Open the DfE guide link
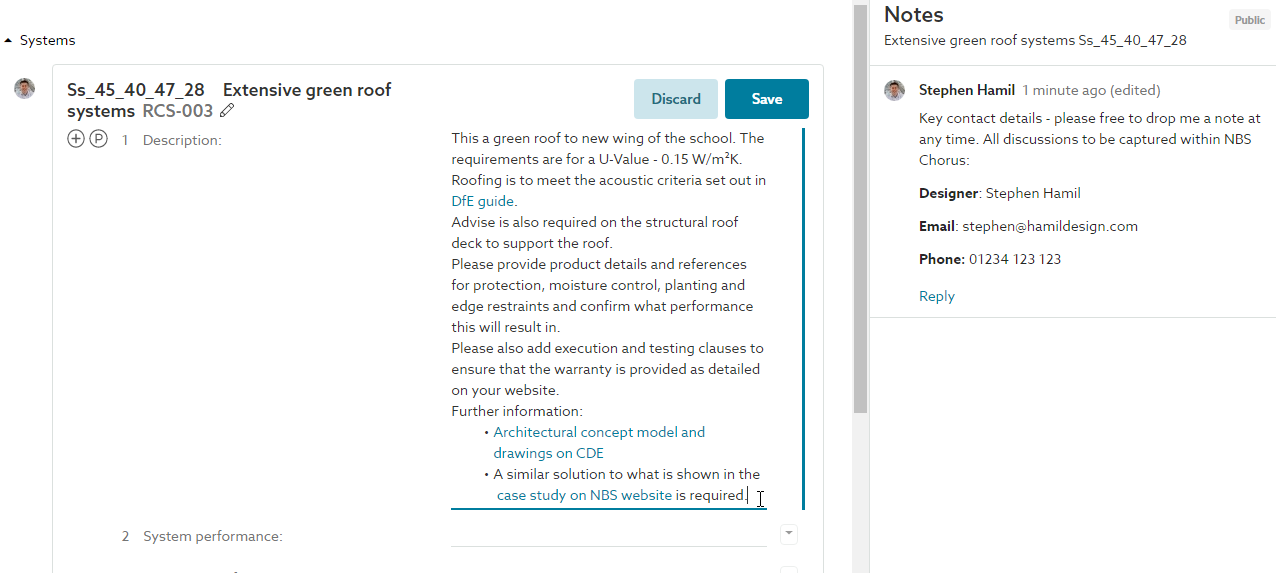The width and height of the screenshot is (1276, 573). pyautogui.click(x=483, y=201)
